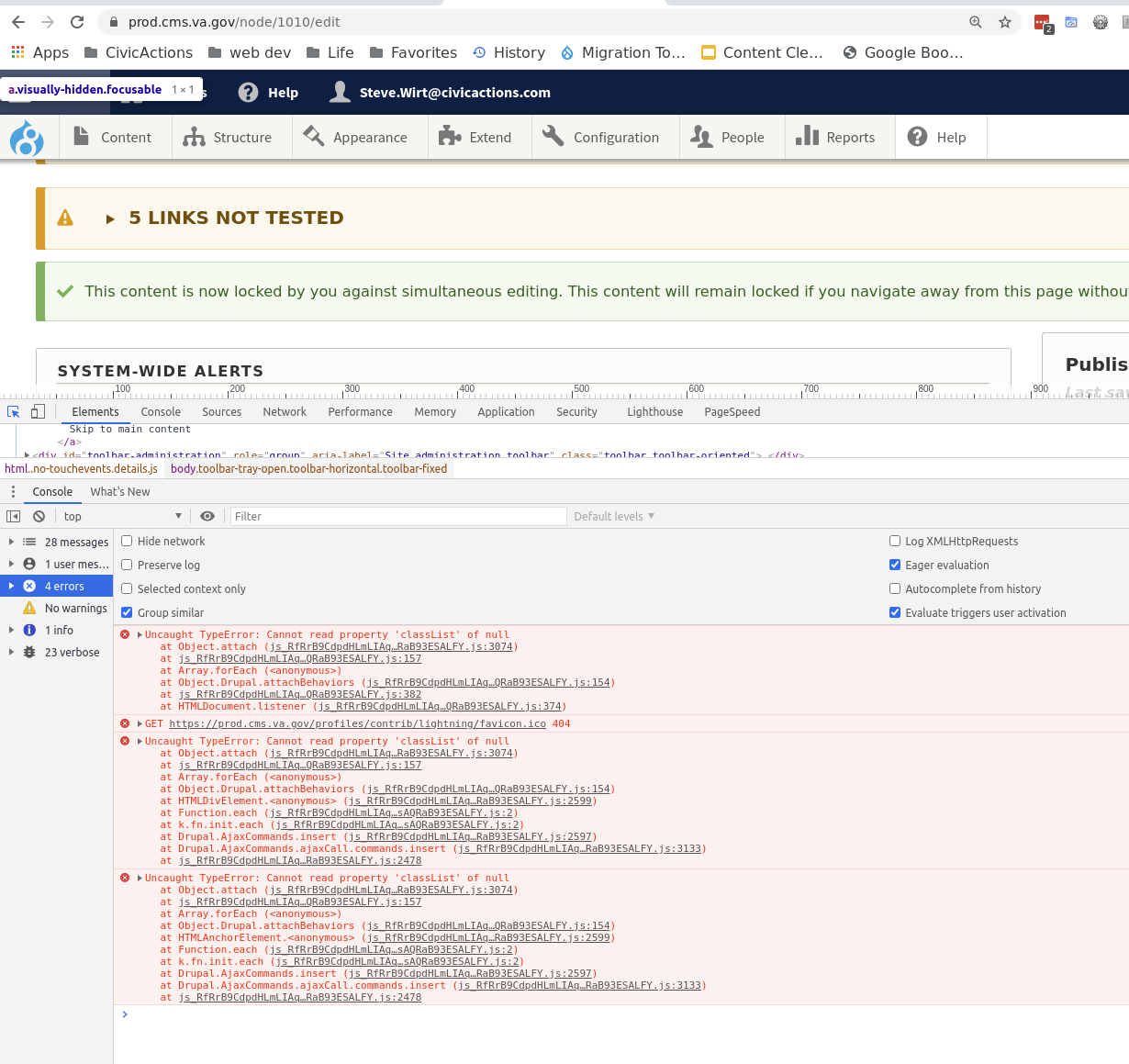This screenshot has height=1064, width=1129.
Task: Open People admin menu
Action: [728, 138]
